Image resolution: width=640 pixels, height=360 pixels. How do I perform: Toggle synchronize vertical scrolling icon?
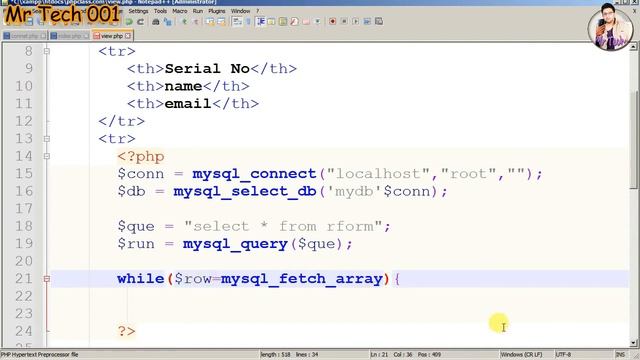(211, 22)
